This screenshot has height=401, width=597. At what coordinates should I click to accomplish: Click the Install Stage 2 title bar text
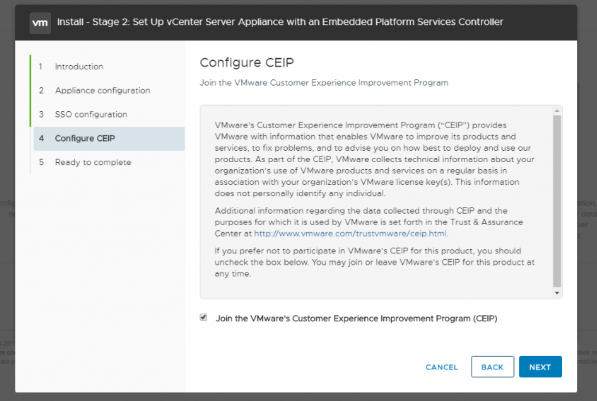pos(280,22)
